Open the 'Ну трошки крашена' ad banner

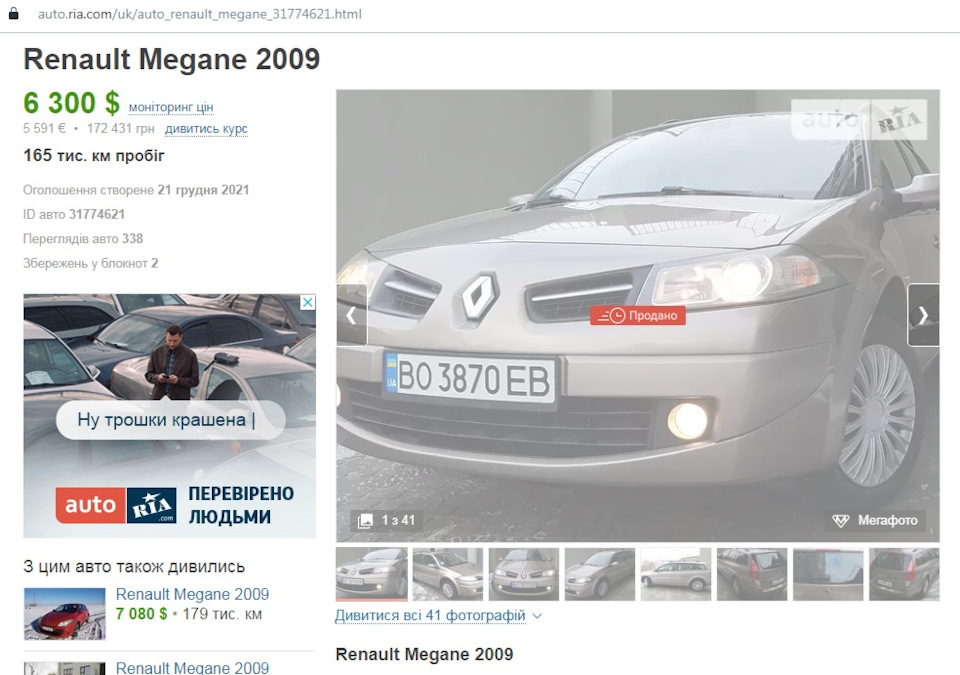click(170, 416)
